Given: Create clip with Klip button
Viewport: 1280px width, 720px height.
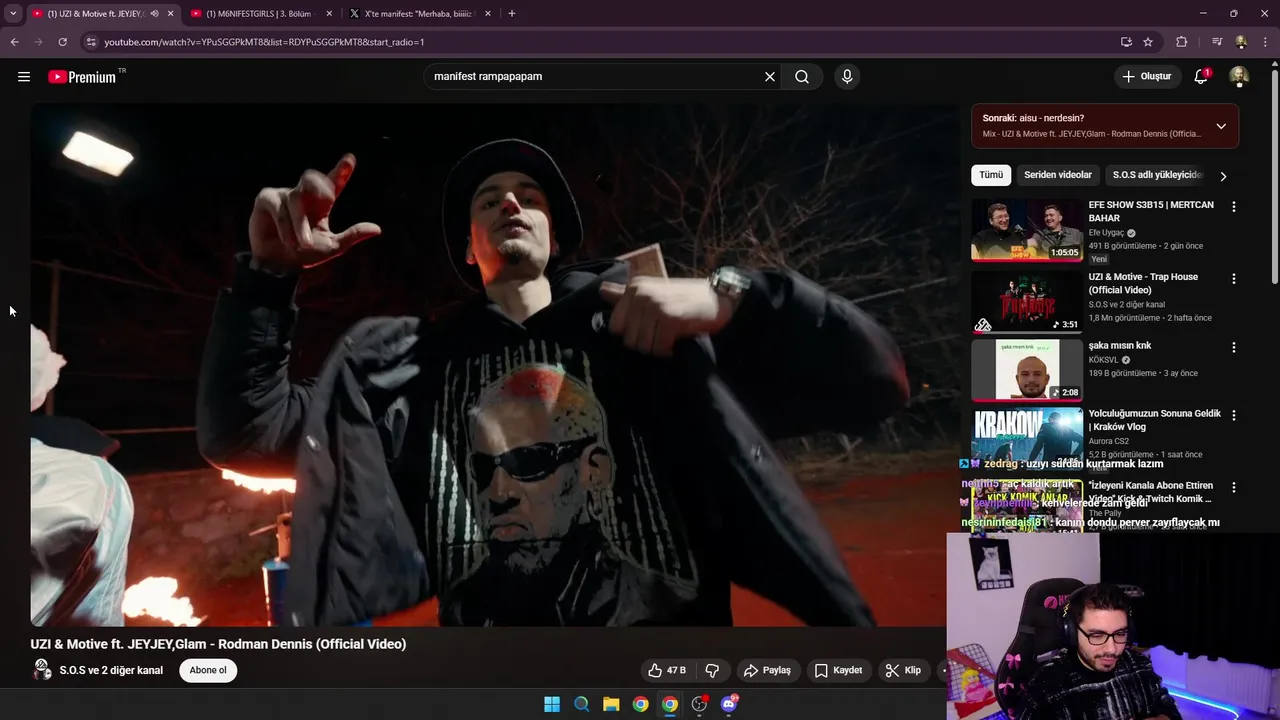Looking at the screenshot, I should 903,670.
